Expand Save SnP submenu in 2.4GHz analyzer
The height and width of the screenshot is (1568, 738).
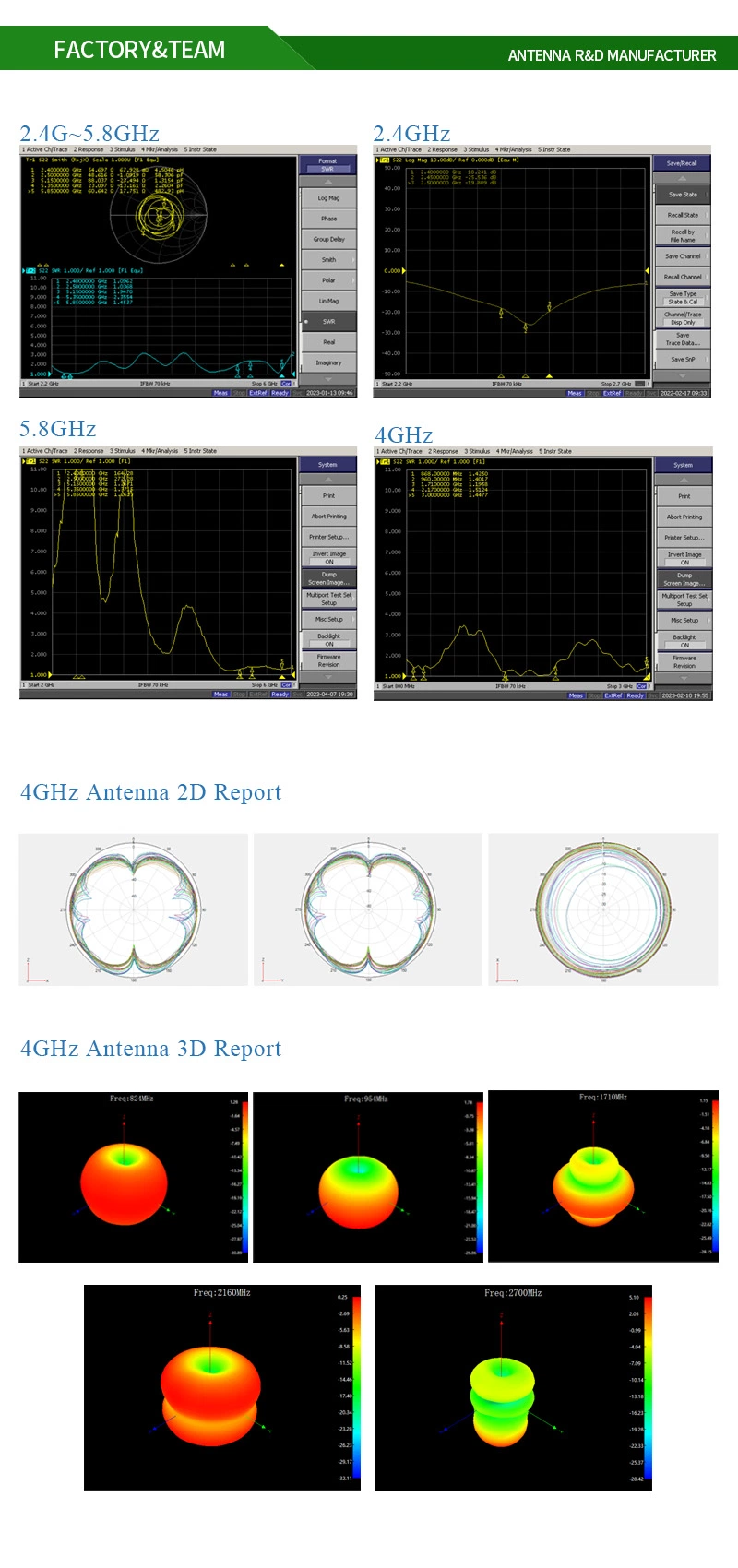pyautogui.click(x=683, y=359)
